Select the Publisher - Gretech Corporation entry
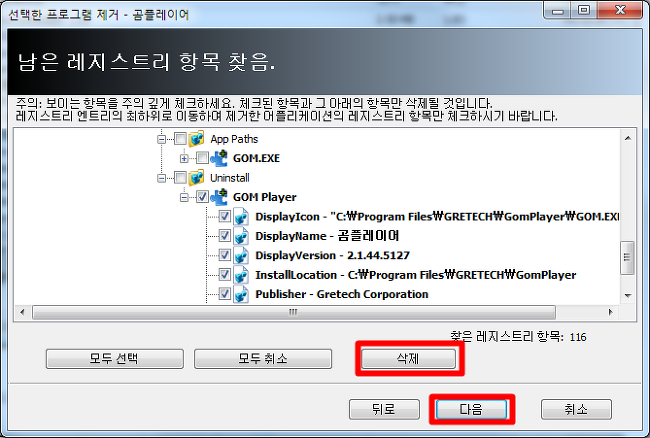Viewport: 650px width, 438px height. point(342,294)
